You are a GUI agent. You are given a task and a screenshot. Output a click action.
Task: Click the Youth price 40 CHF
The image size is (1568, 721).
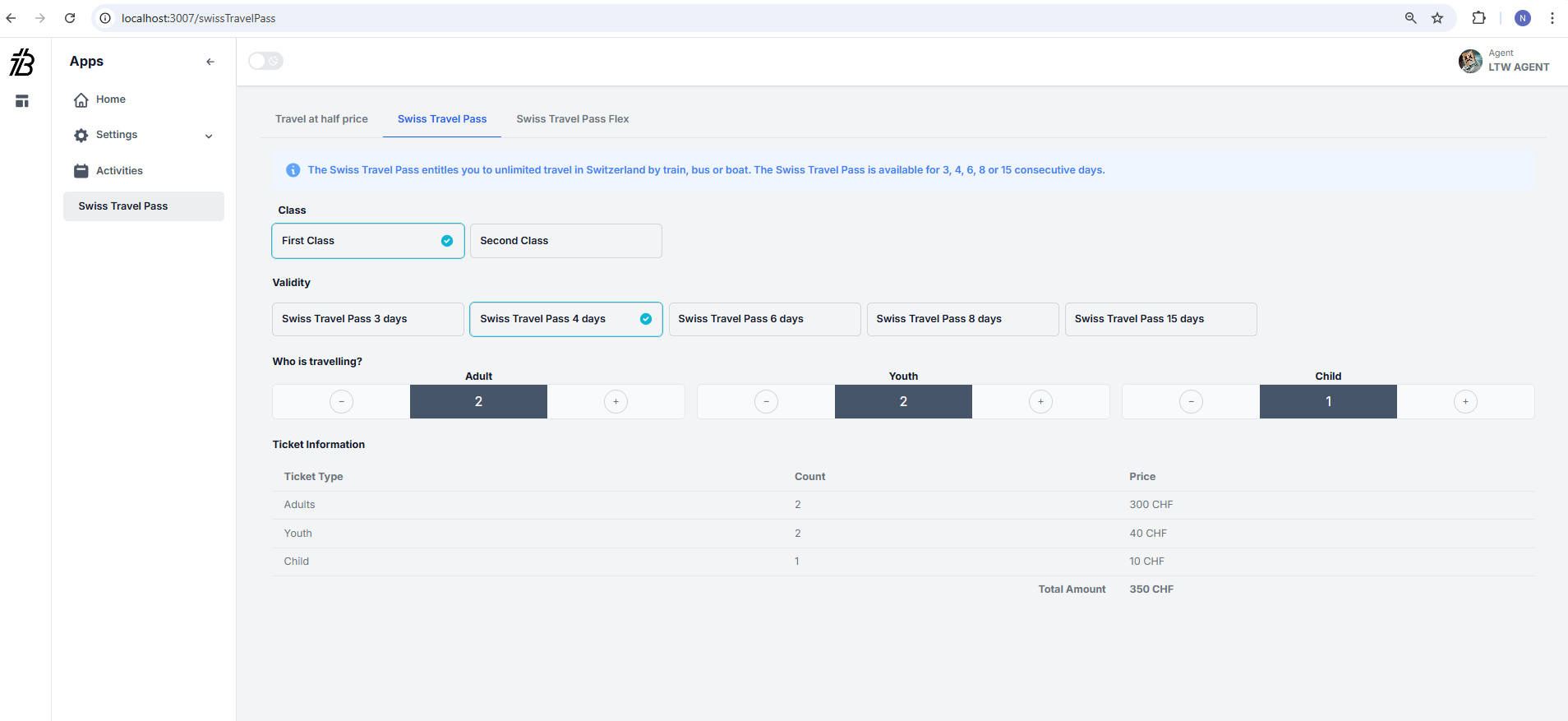coord(1148,534)
